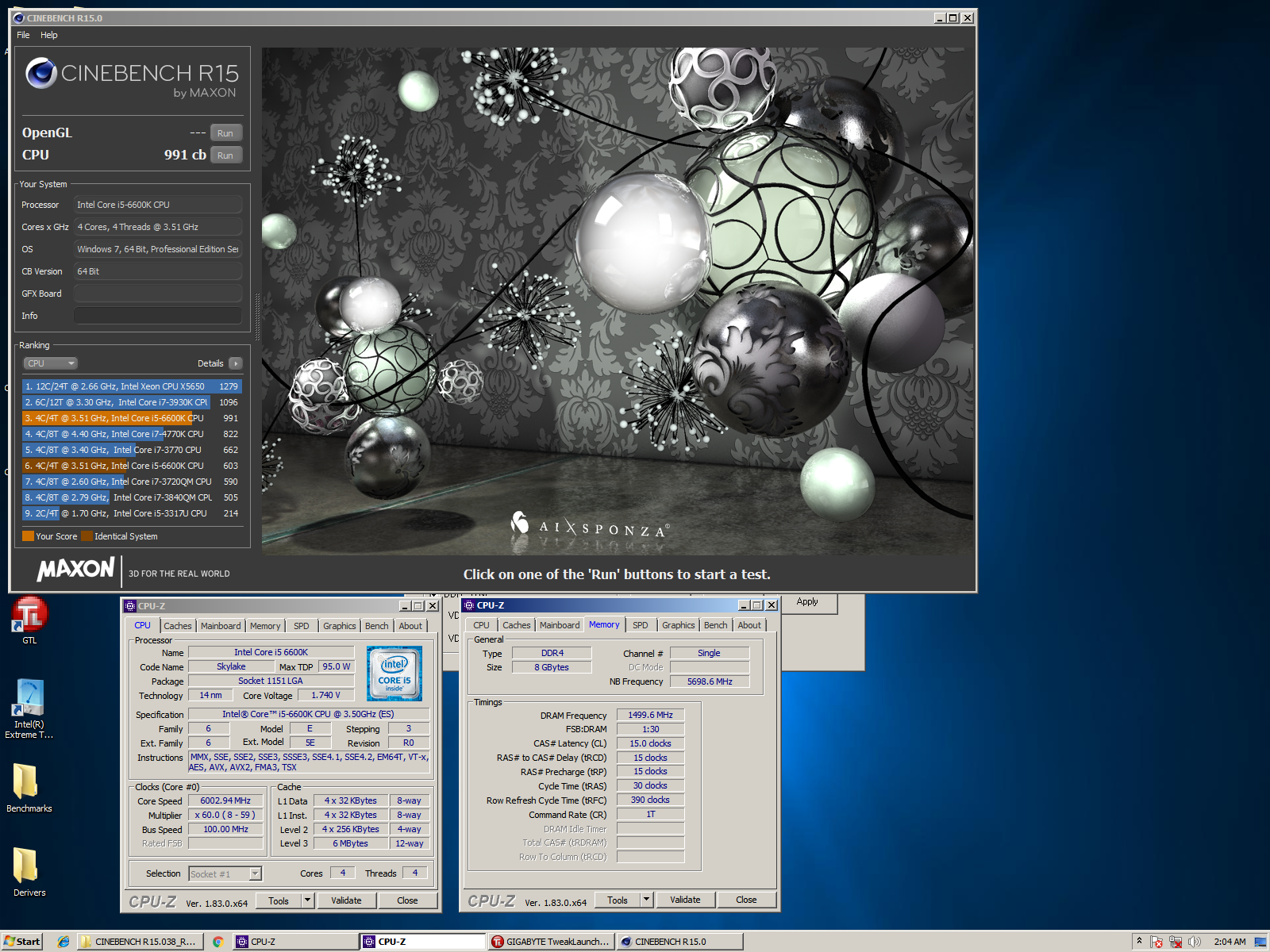
Task: Switch to Caches tab in left CPU-Z
Action: coord(178,626)
